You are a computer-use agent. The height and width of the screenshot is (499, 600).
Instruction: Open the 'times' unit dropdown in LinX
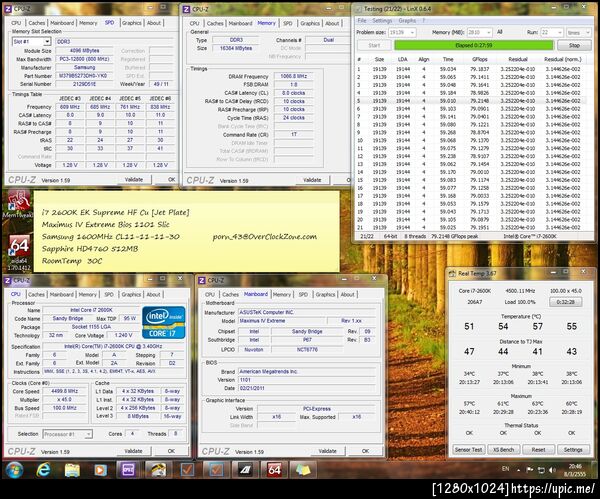point(588,33)
